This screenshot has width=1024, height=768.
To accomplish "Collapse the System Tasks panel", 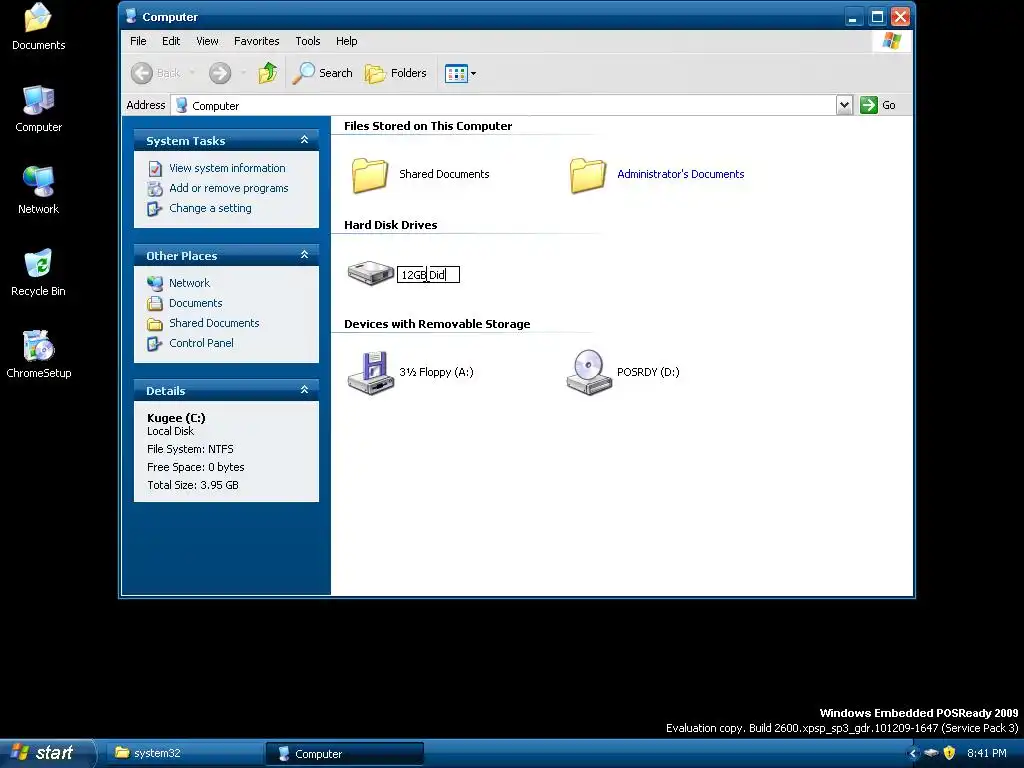I will pyautogui.click(x=304, y=140).
